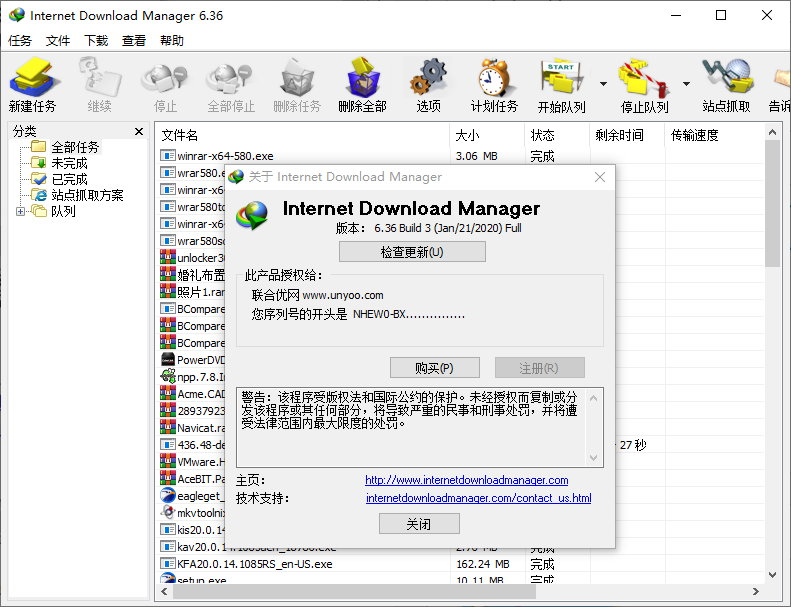Click the file list scroll-down arrow
Viewport: 791px width, 607px height.
[x=772, y=575]
